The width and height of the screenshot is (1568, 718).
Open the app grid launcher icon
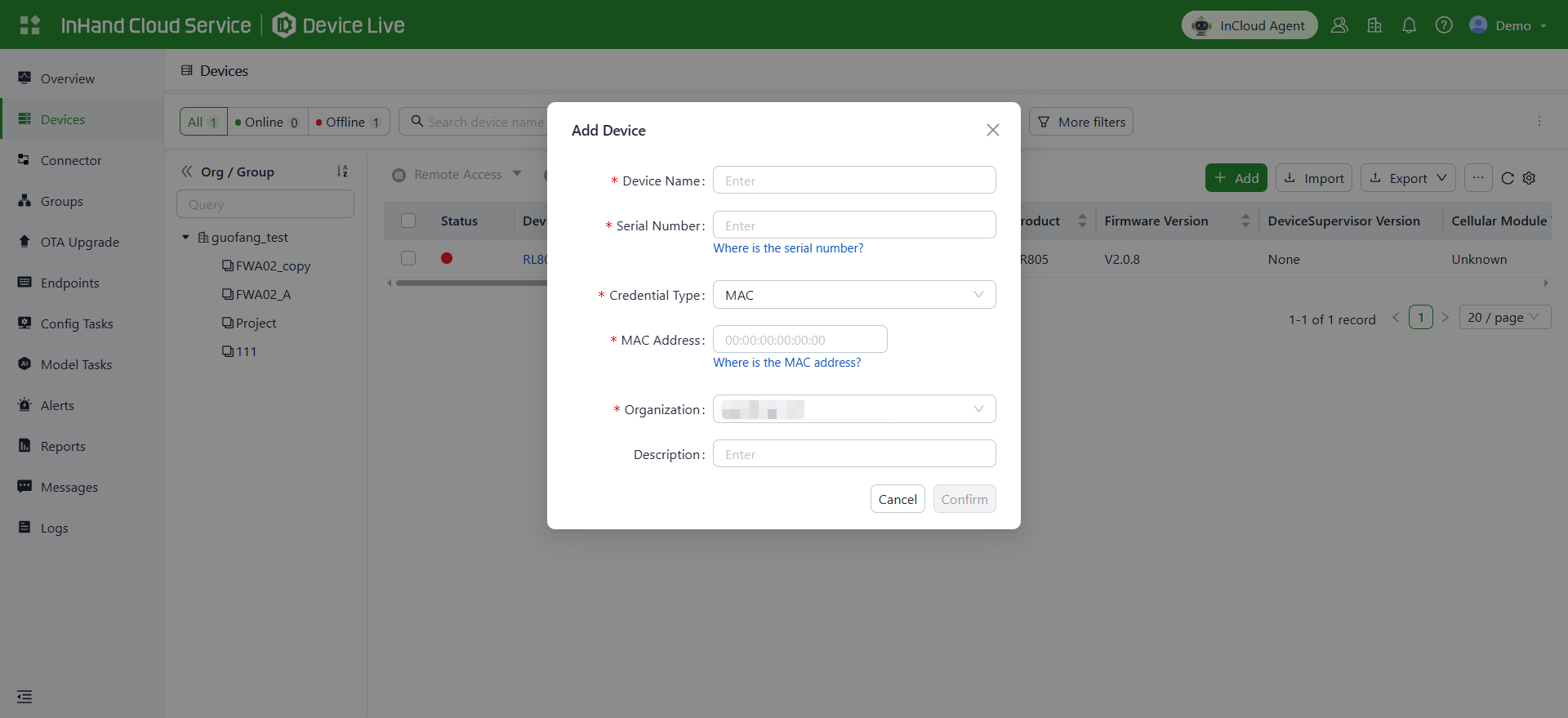click(x=30, y=25)
